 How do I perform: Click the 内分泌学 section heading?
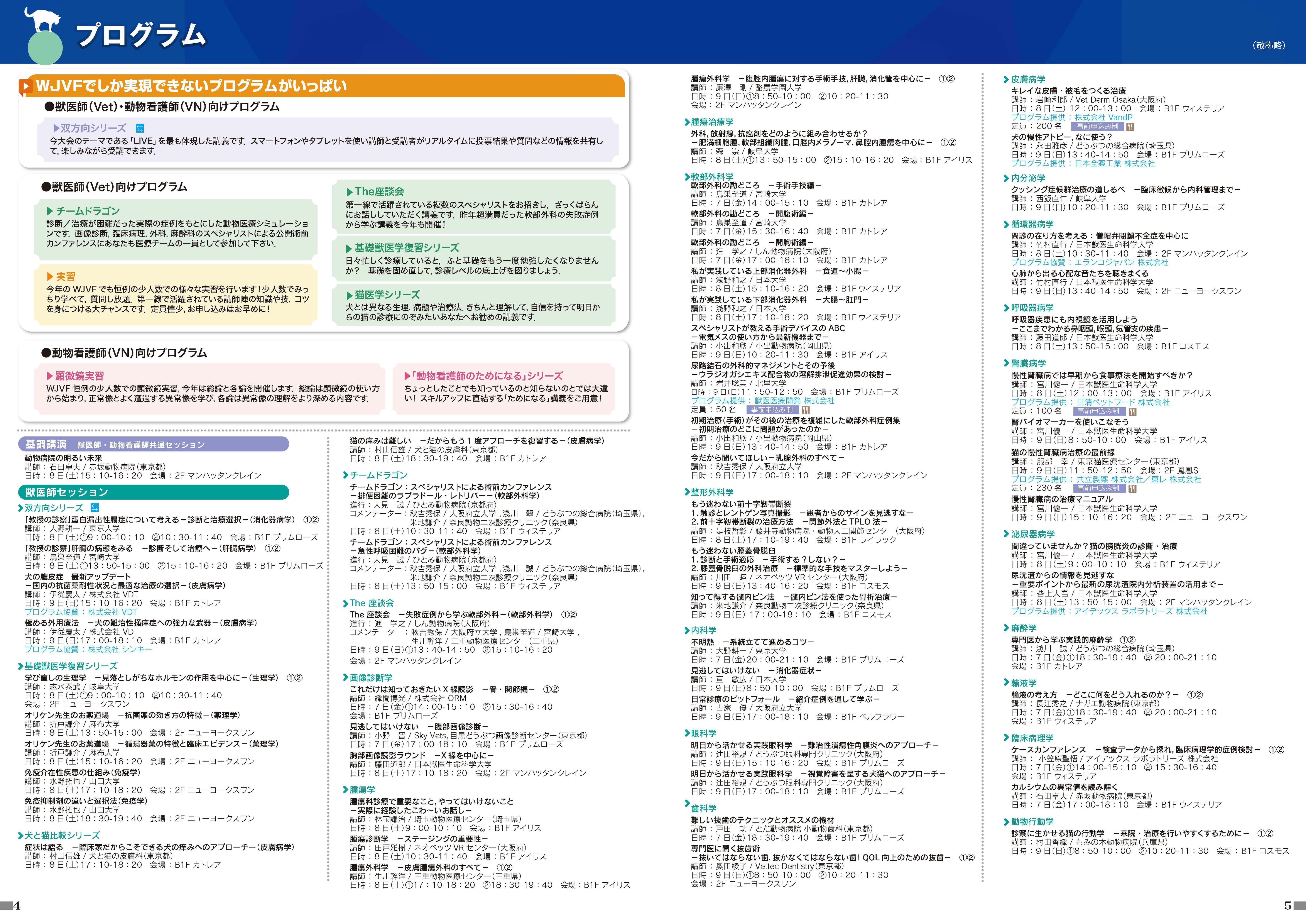coord(1028,178)
